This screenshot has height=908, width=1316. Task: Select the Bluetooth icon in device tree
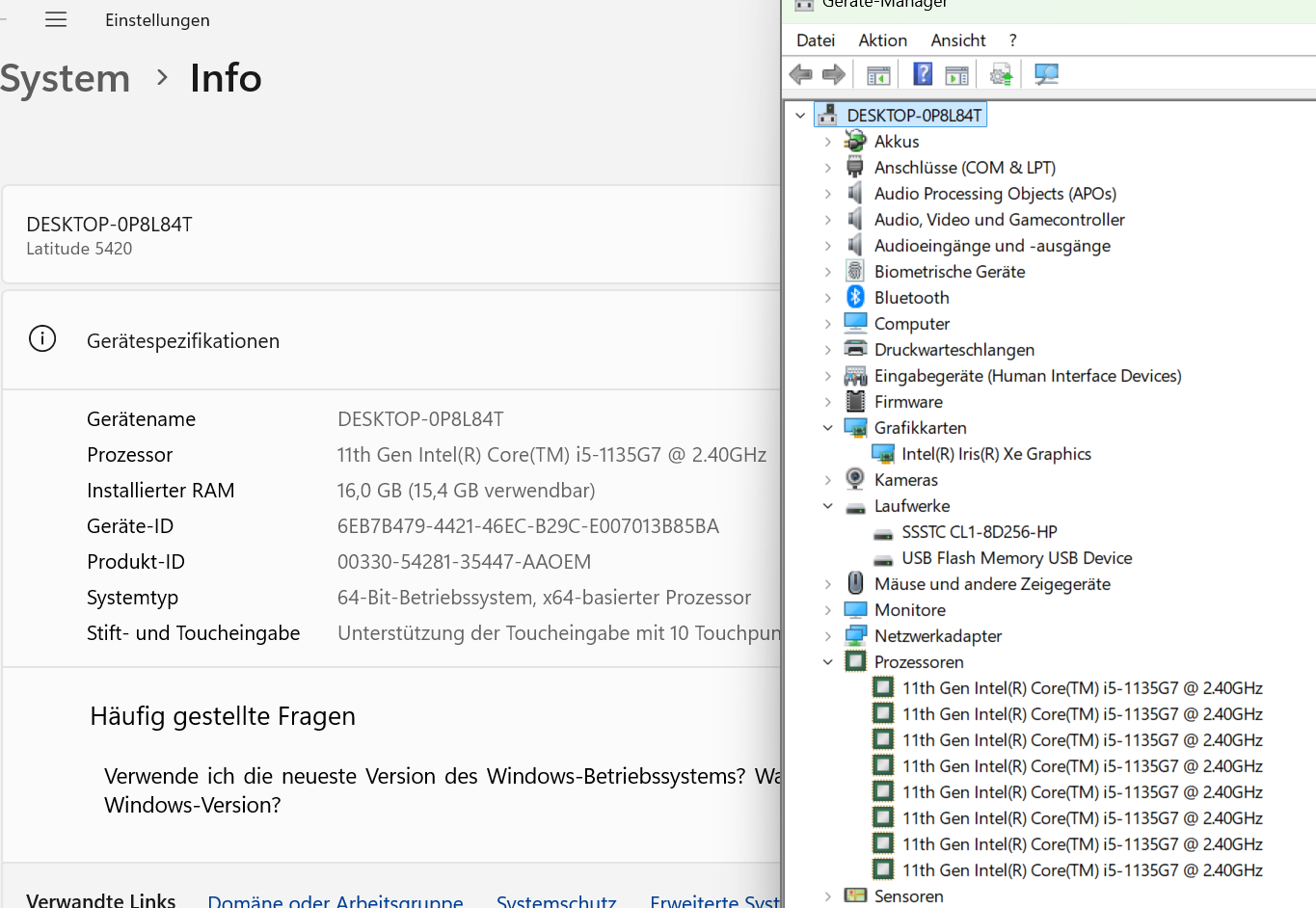[855, 297]
